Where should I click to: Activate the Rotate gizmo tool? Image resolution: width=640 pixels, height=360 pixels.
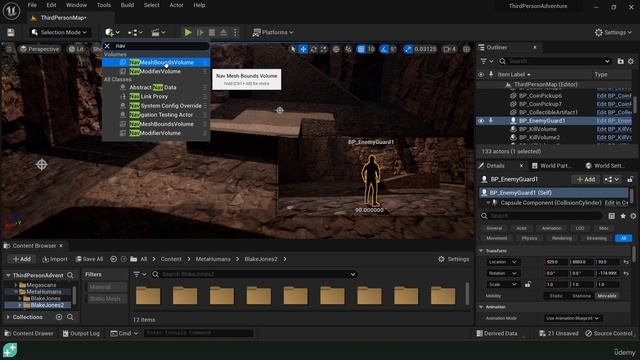point(313,49)
